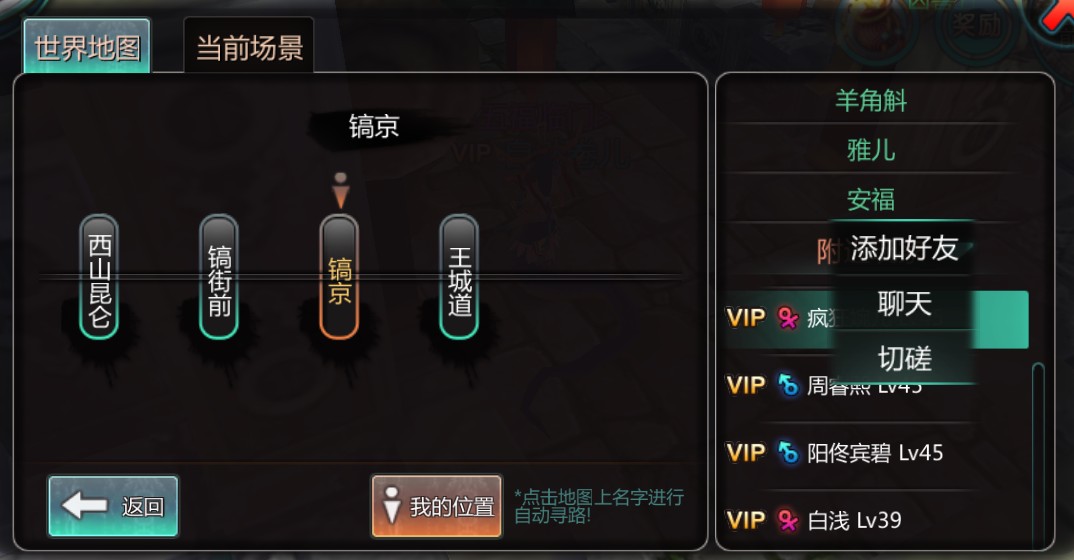Click the player list scrollbar

click(x=1038, y=455)
